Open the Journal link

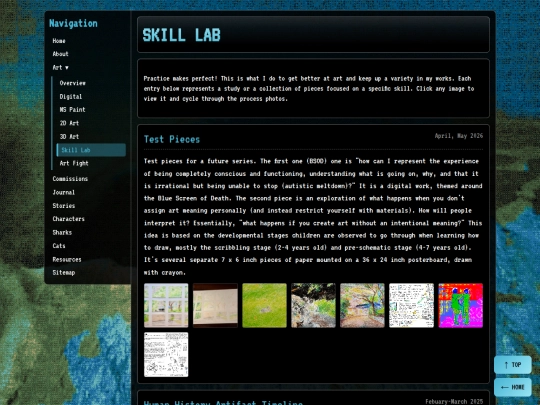(64, 192)
